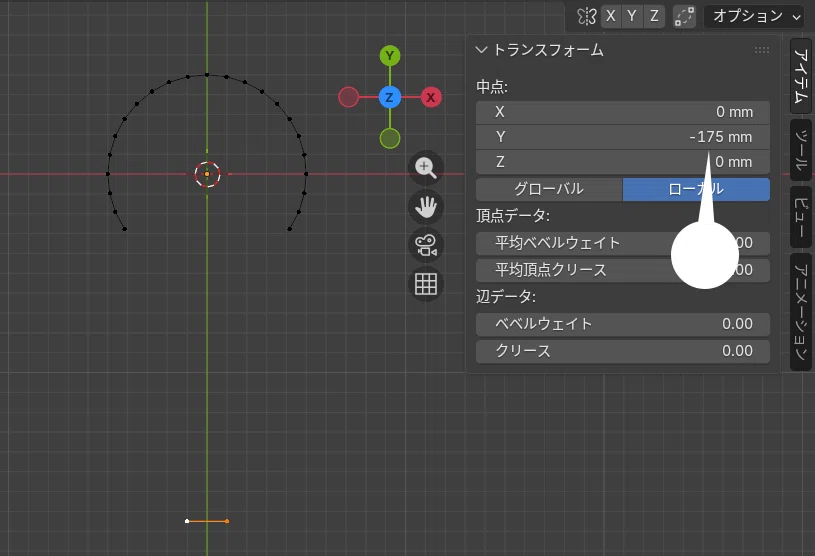
Task: Toggle Z axis mirror
Action: tap(654, 16)
